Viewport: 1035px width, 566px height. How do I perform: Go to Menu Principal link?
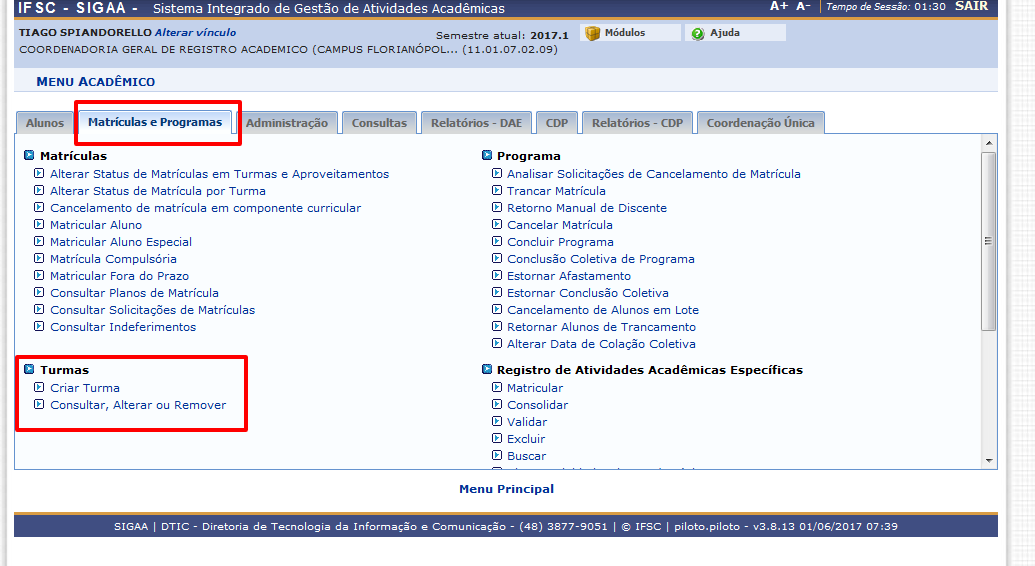tap(506, 489)
